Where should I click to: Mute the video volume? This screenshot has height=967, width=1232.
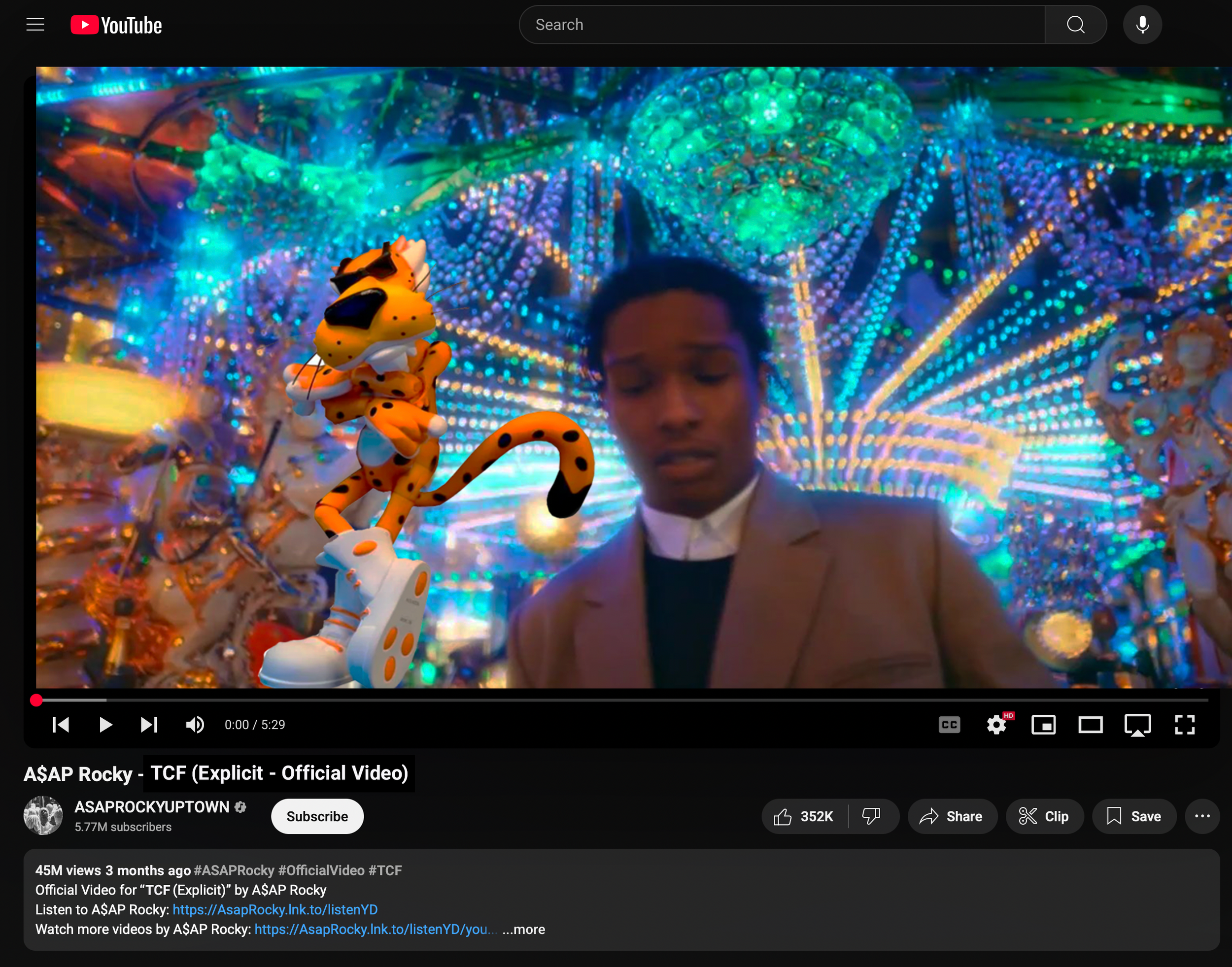pyautogui.click(x=196, y=725)
